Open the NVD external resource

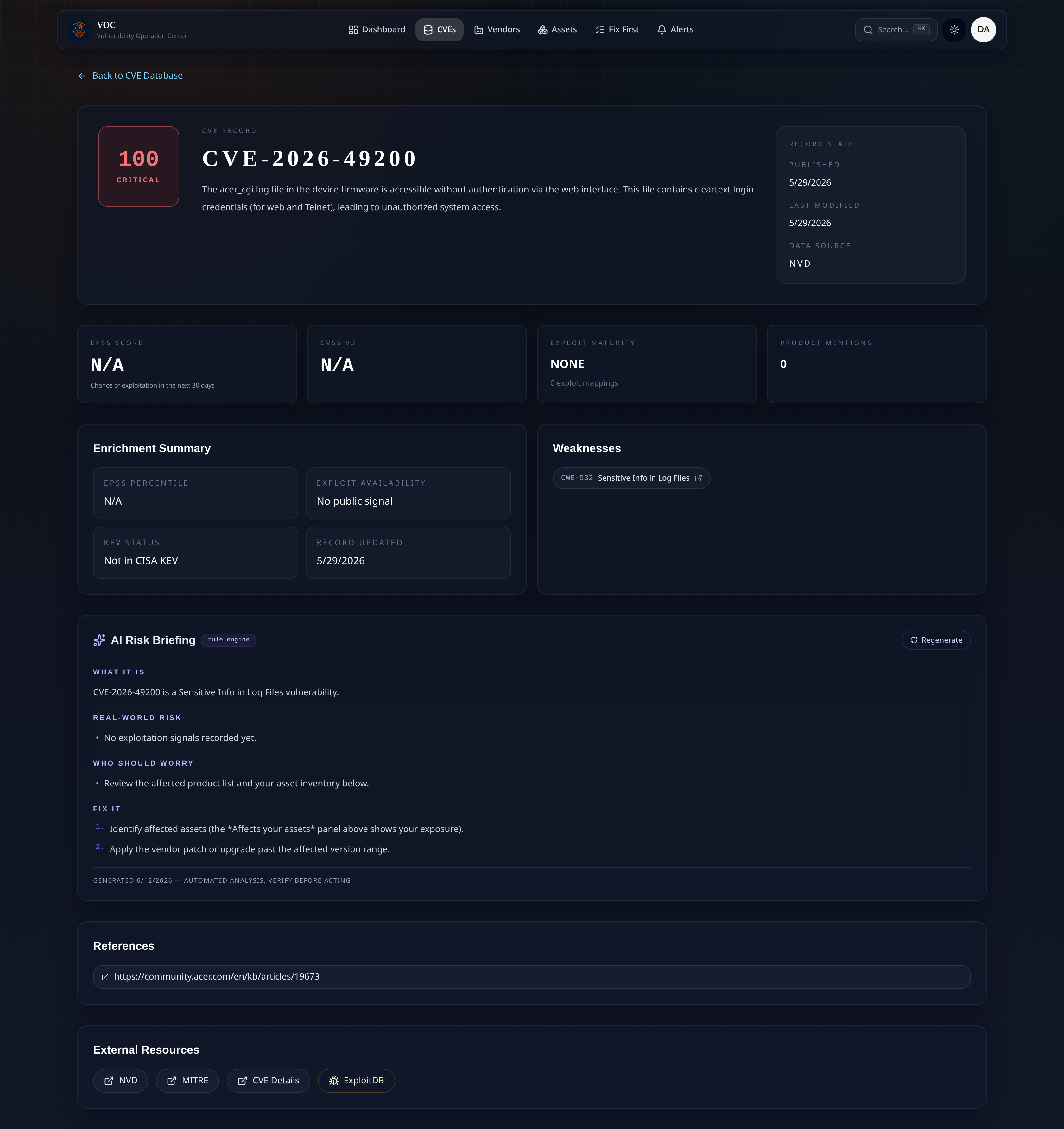click(x=120, y=1081)
